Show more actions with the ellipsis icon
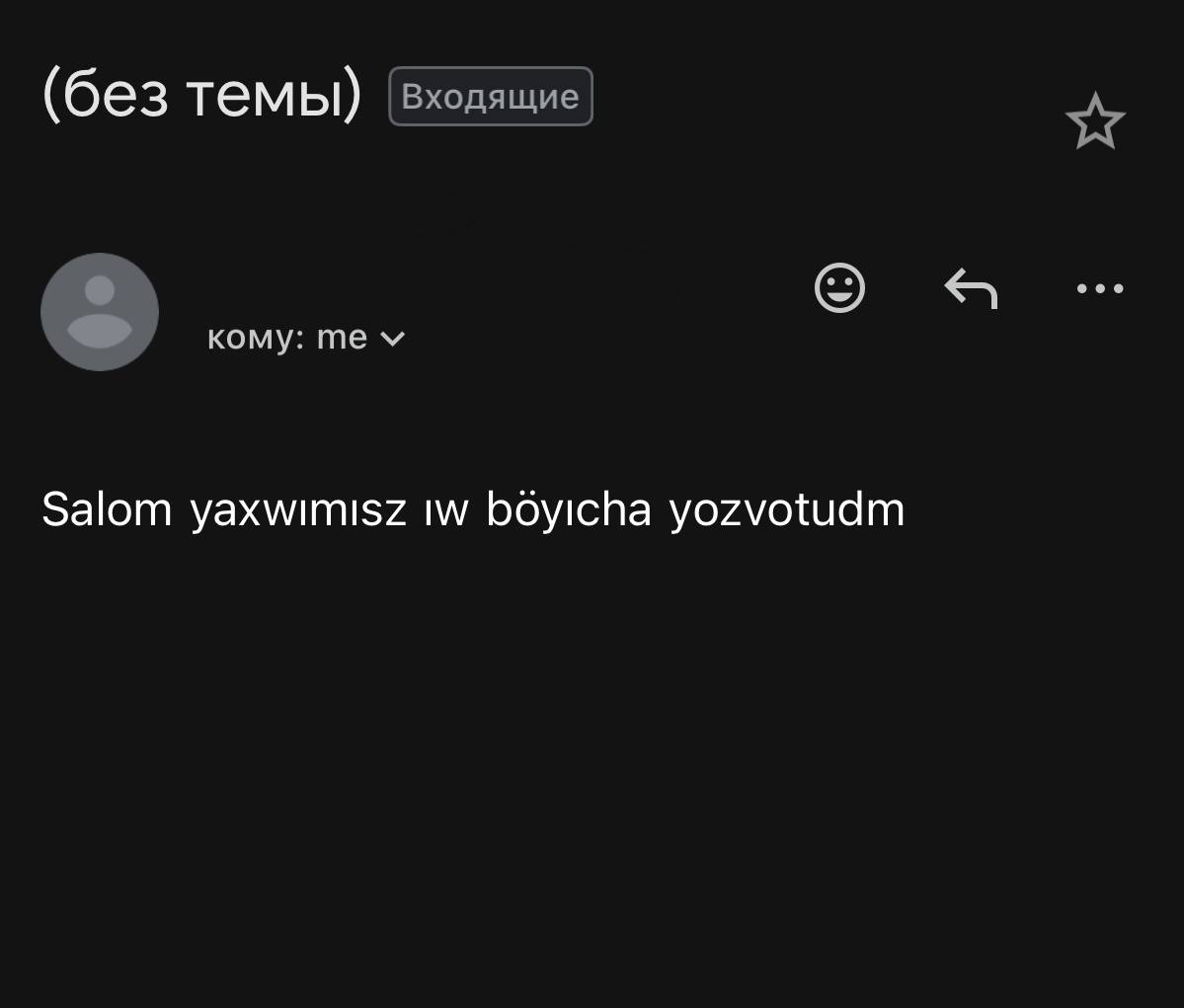1184x1008 pixels. point(1100,288)
